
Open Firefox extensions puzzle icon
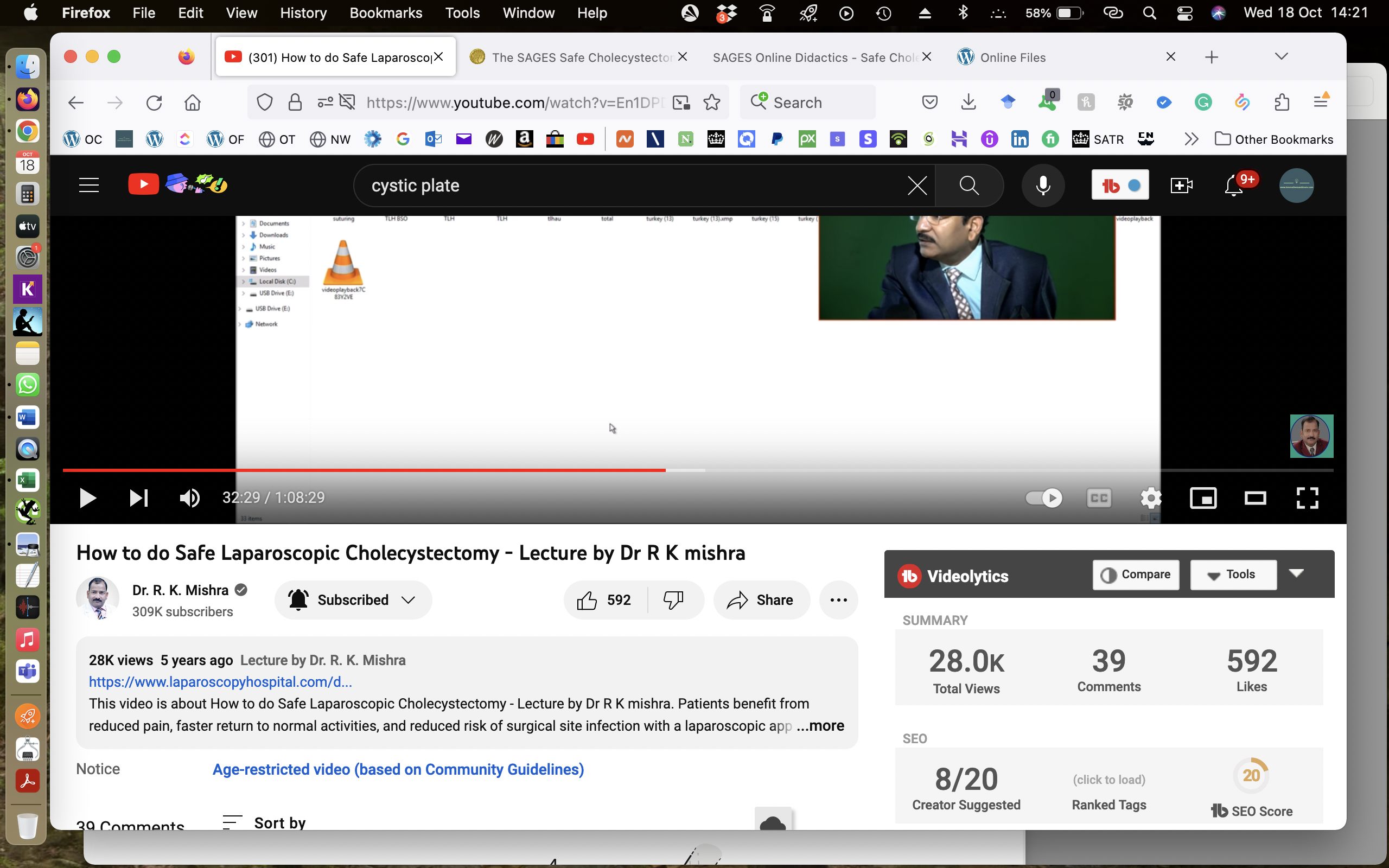coord(1282,103)
